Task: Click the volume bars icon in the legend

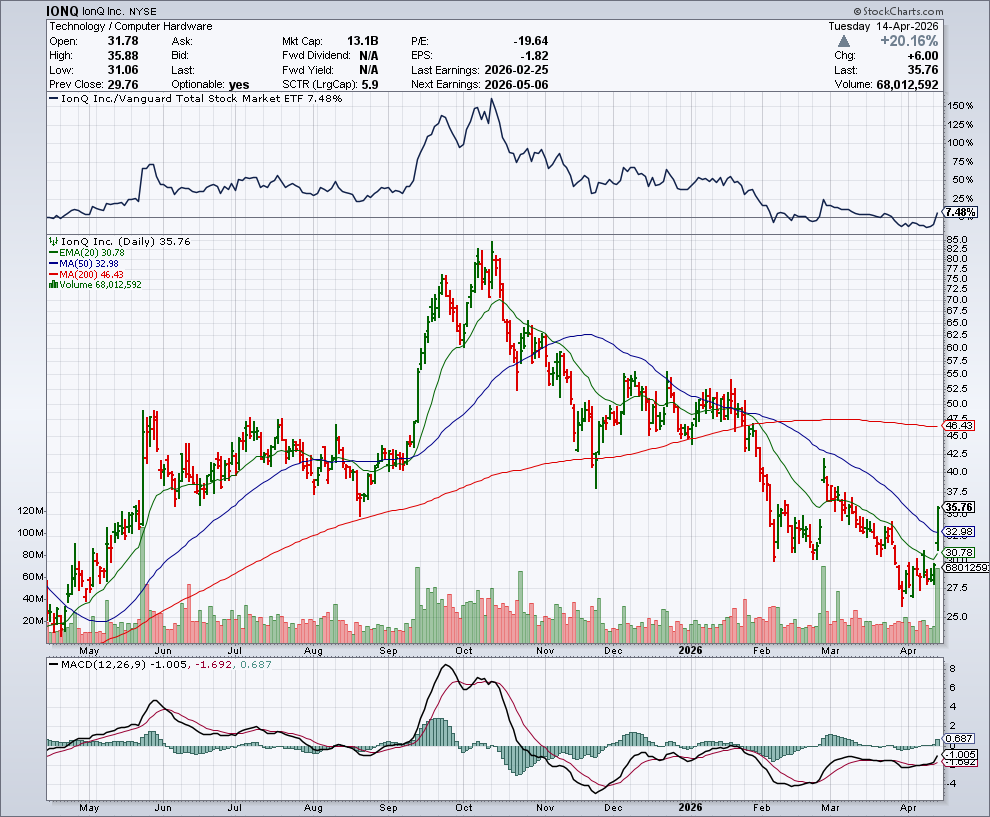Action: click(54, 285)
